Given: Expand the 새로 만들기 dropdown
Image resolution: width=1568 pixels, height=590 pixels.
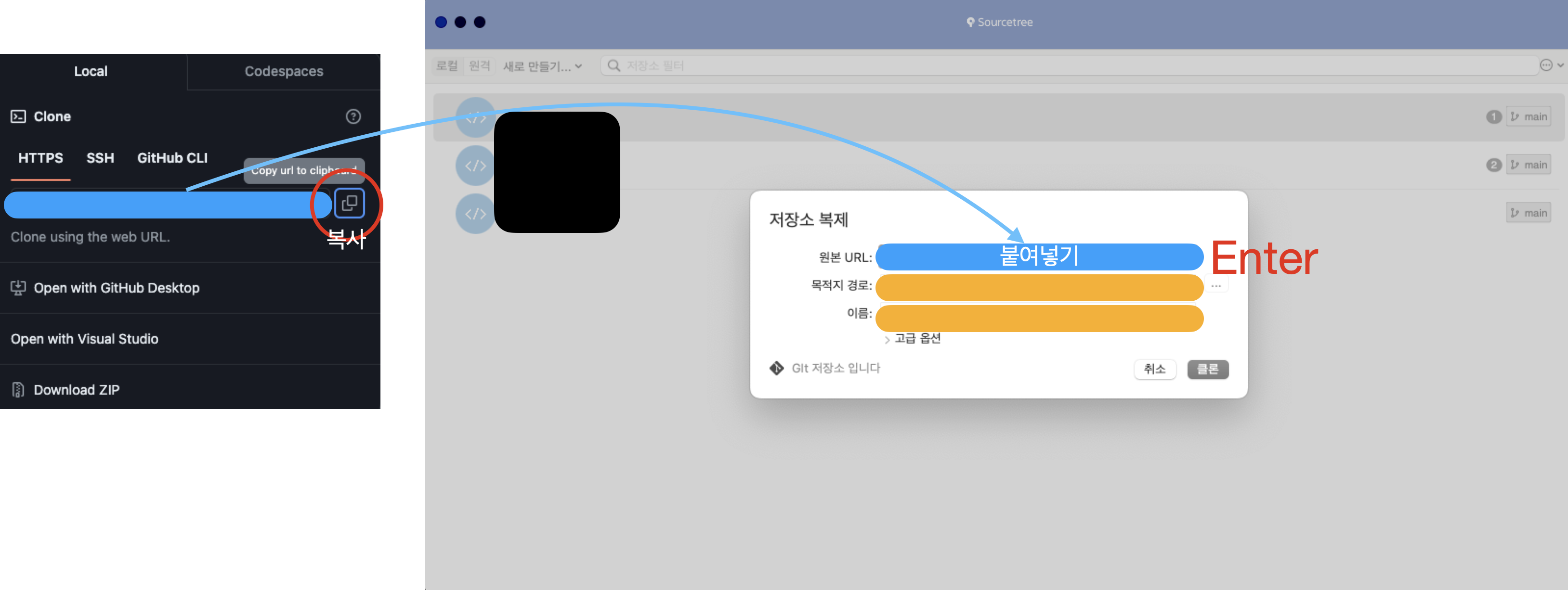Looking at the screenshot, I should 542,66.
